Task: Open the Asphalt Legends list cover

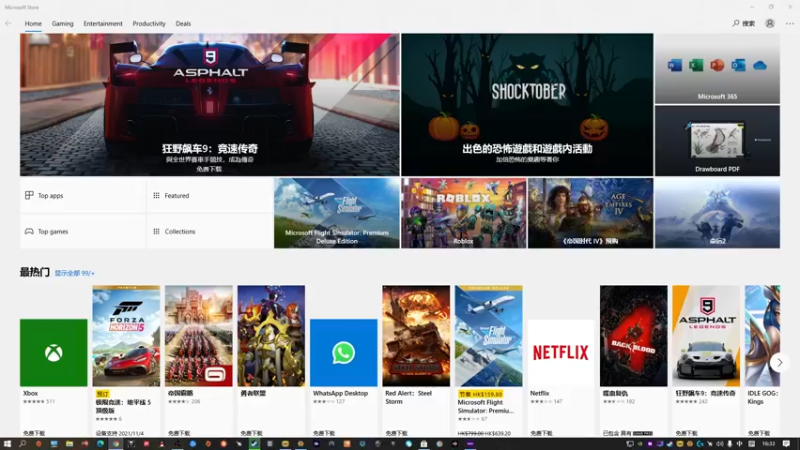Action: (x=706, y=336)
